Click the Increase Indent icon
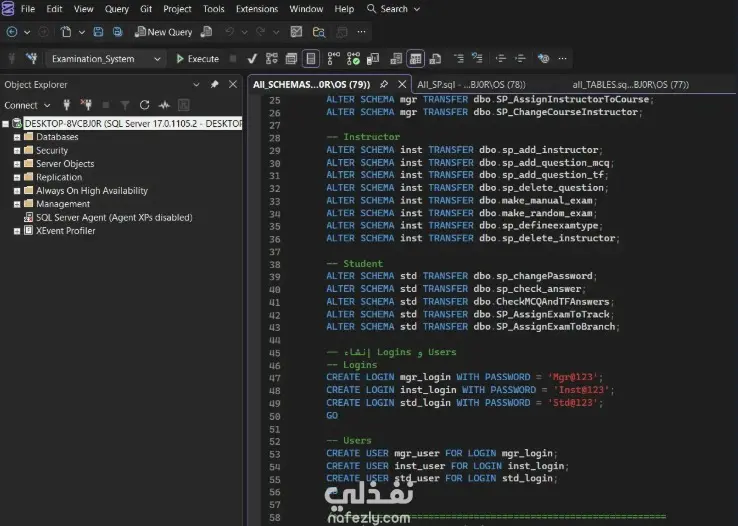The image size is (738, 526). point(520,58)
